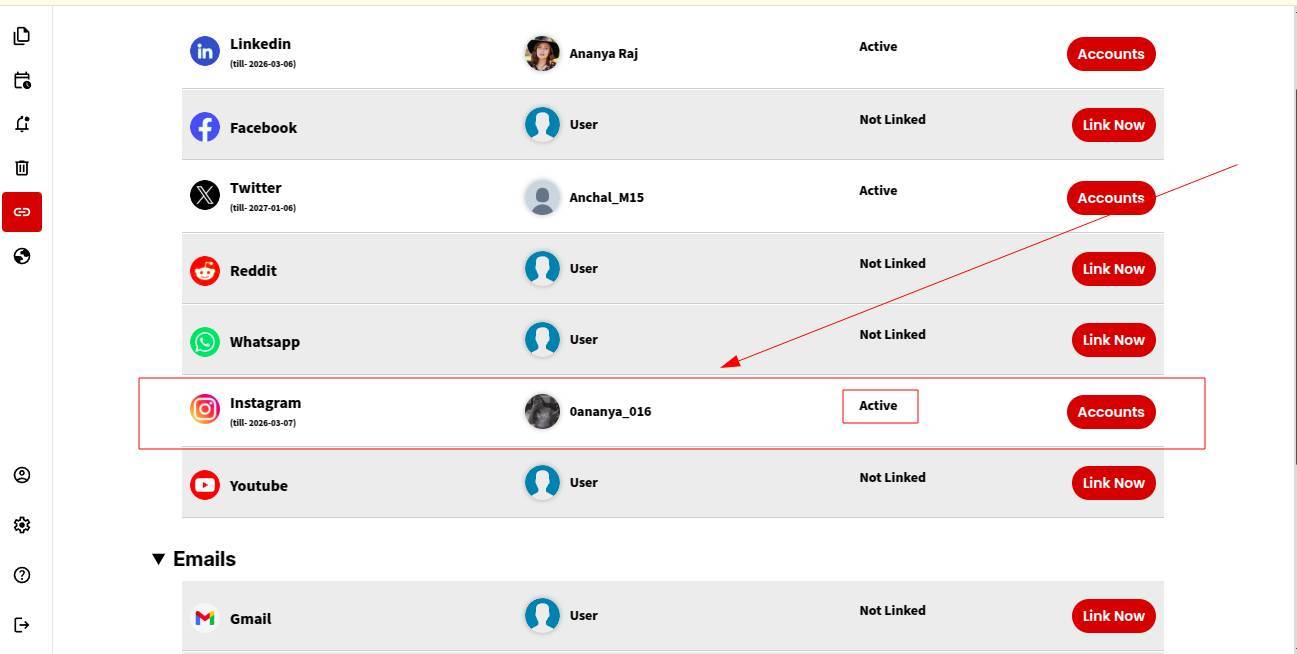Open the globe icon in sidebar

(x=21, y=256)
